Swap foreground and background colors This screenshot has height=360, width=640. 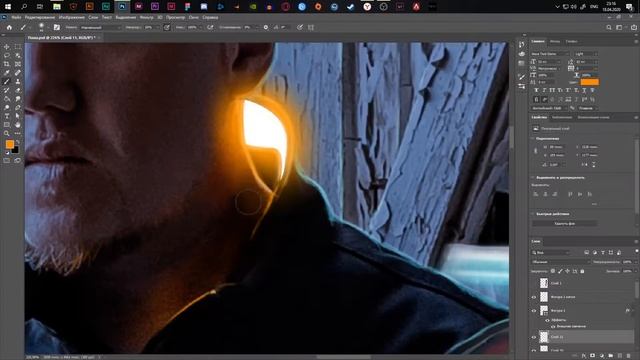coord(17,142)
